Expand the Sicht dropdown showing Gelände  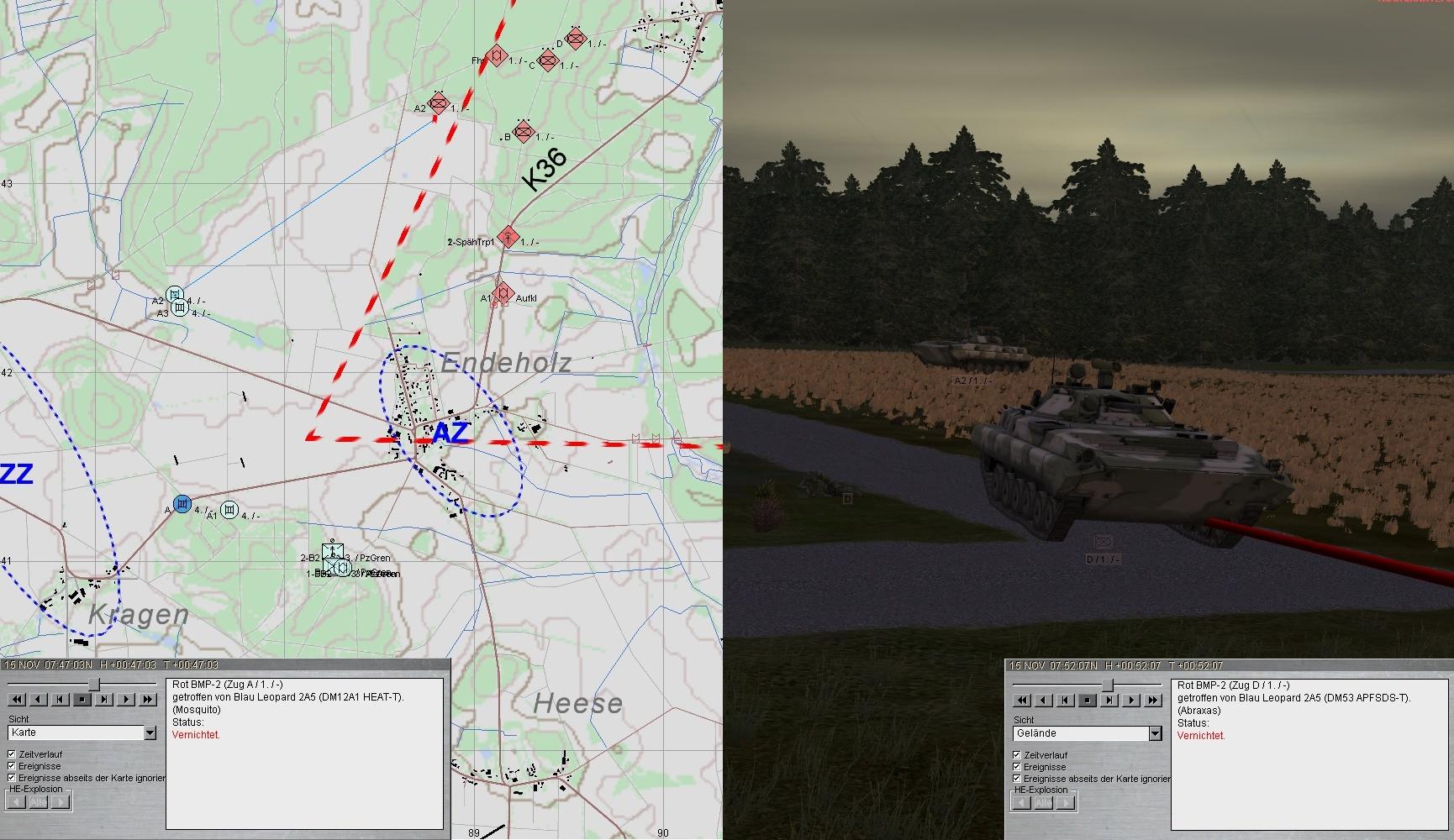pyautogui.click(x=1155, y=734)
